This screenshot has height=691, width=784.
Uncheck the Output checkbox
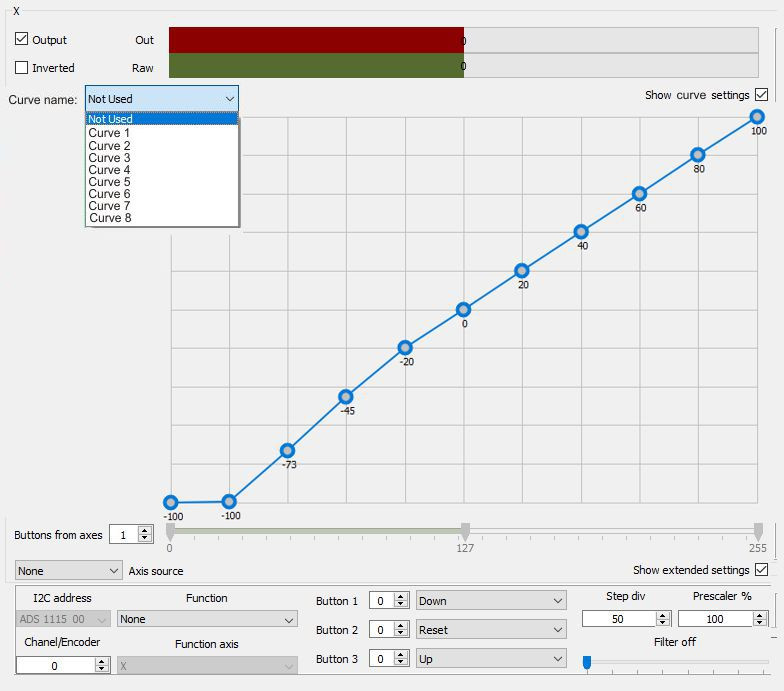pos(22,39)
